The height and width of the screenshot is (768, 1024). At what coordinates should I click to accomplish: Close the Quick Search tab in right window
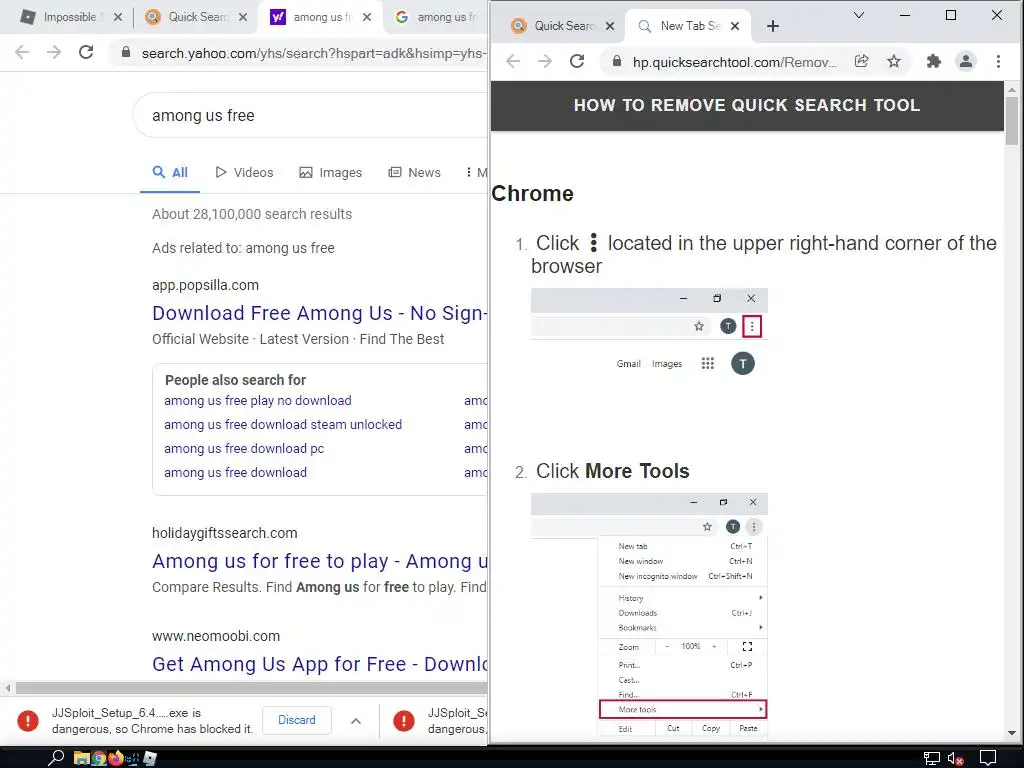[x=609, y=26]
